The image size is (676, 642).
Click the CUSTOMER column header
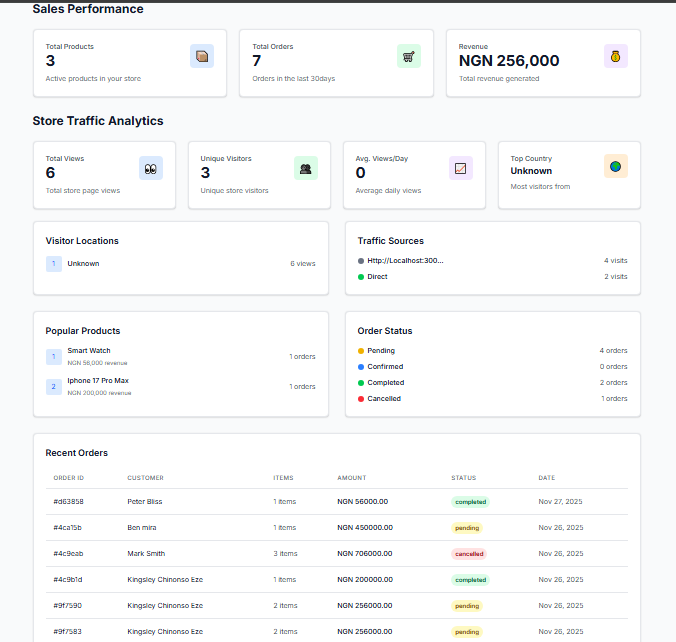[x=145, y=478]
